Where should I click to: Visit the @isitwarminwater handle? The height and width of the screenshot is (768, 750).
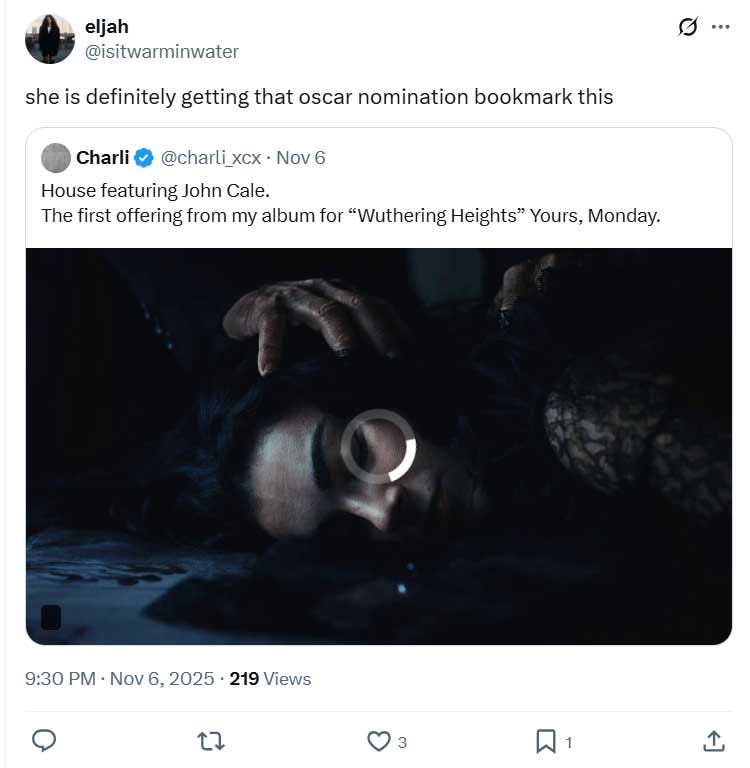pyautogui.click(x=162, y=50)
